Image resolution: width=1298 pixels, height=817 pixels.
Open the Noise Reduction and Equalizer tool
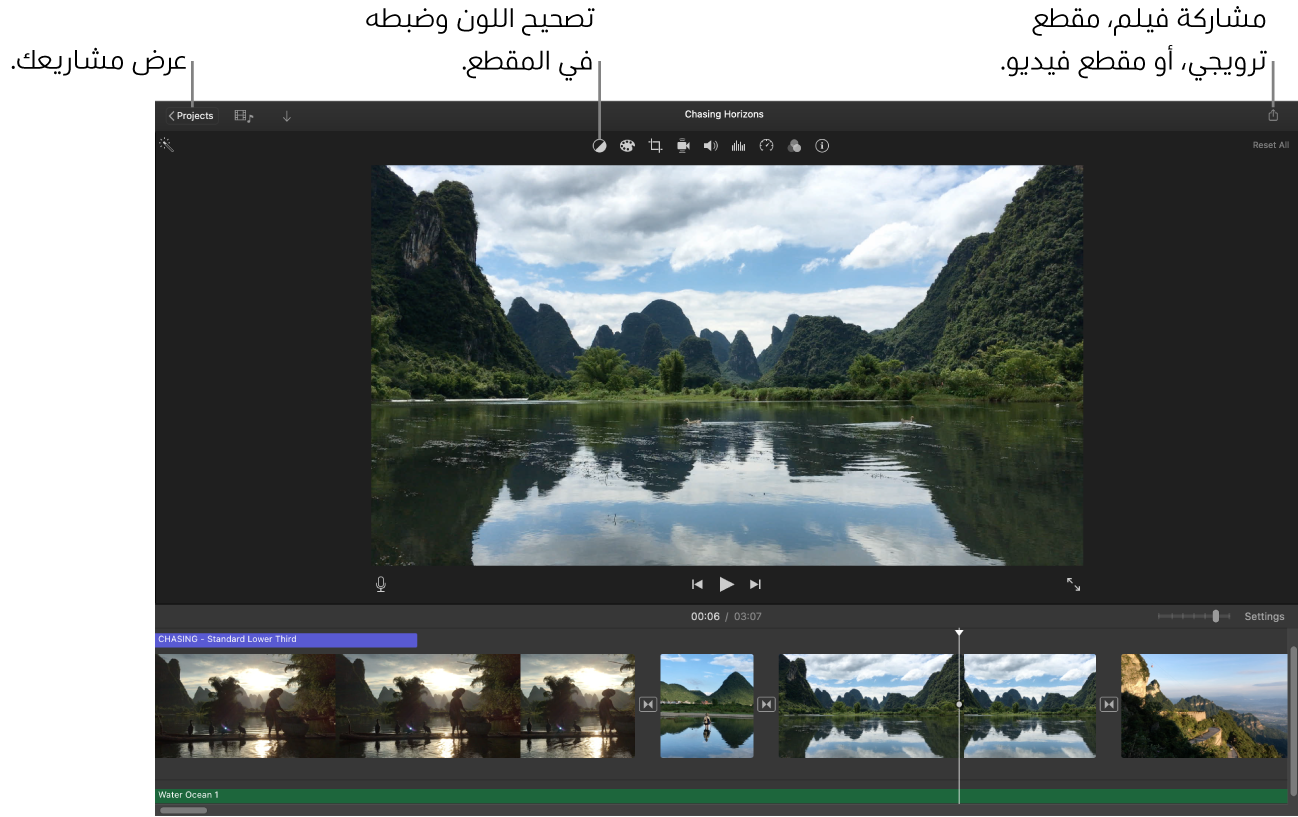coord(738,145)
